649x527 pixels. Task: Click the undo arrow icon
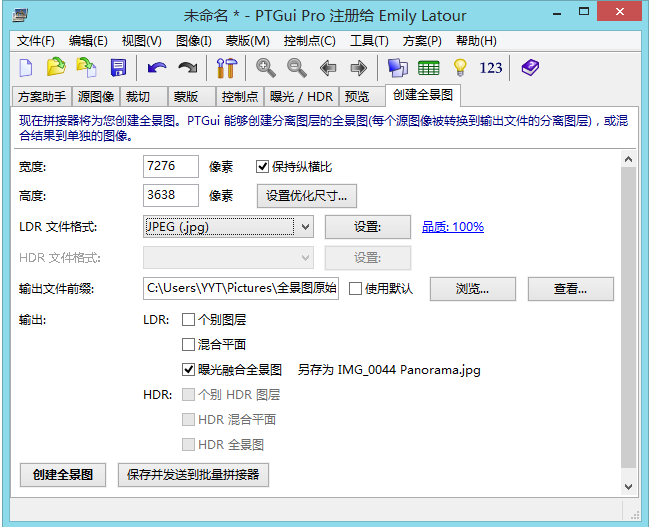tap(156, 68)
